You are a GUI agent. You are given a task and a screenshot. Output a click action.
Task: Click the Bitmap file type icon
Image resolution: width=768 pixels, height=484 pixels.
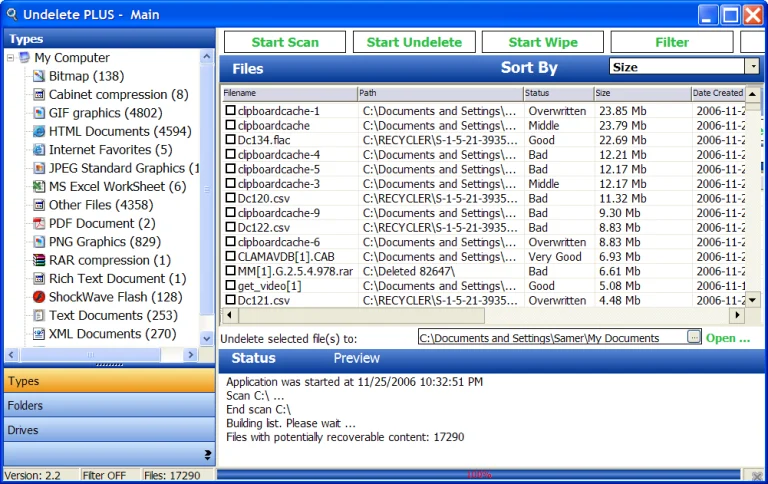point(39,76)
